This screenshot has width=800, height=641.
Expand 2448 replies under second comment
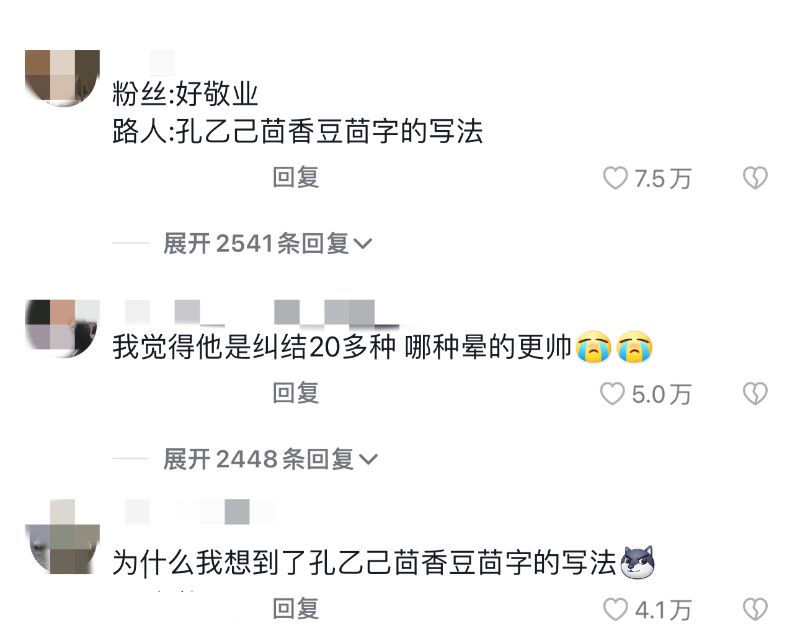[x=270, y=459]
